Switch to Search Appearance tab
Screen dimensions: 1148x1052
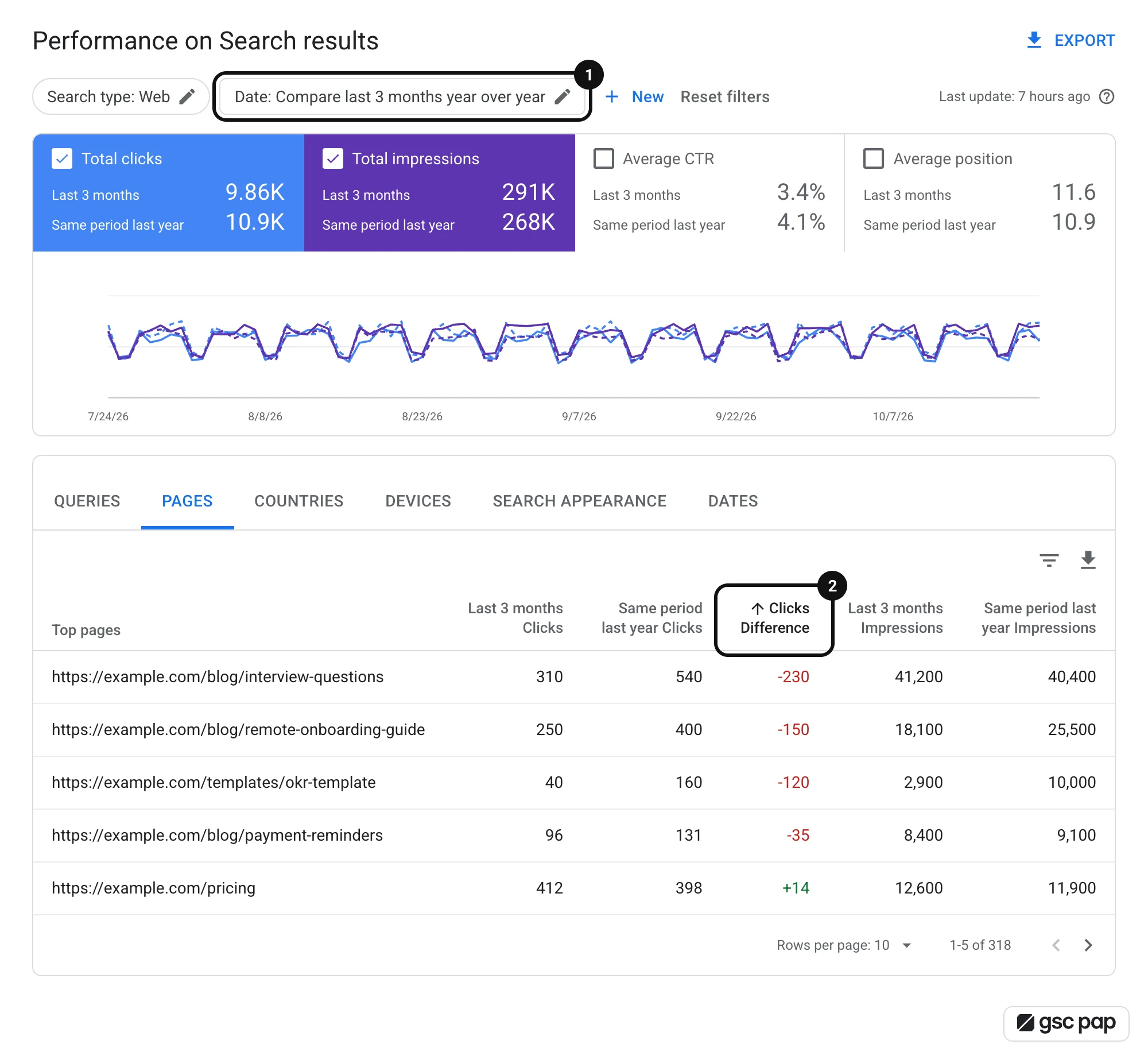click(579, 501)
